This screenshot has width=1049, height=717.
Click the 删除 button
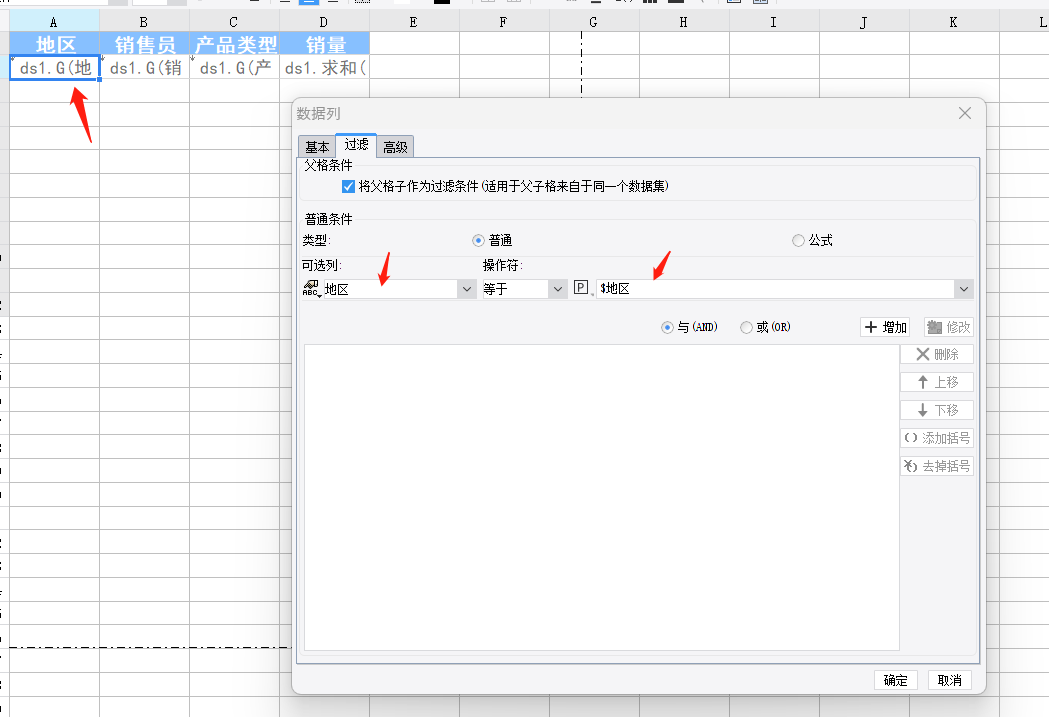pos(937,354)
